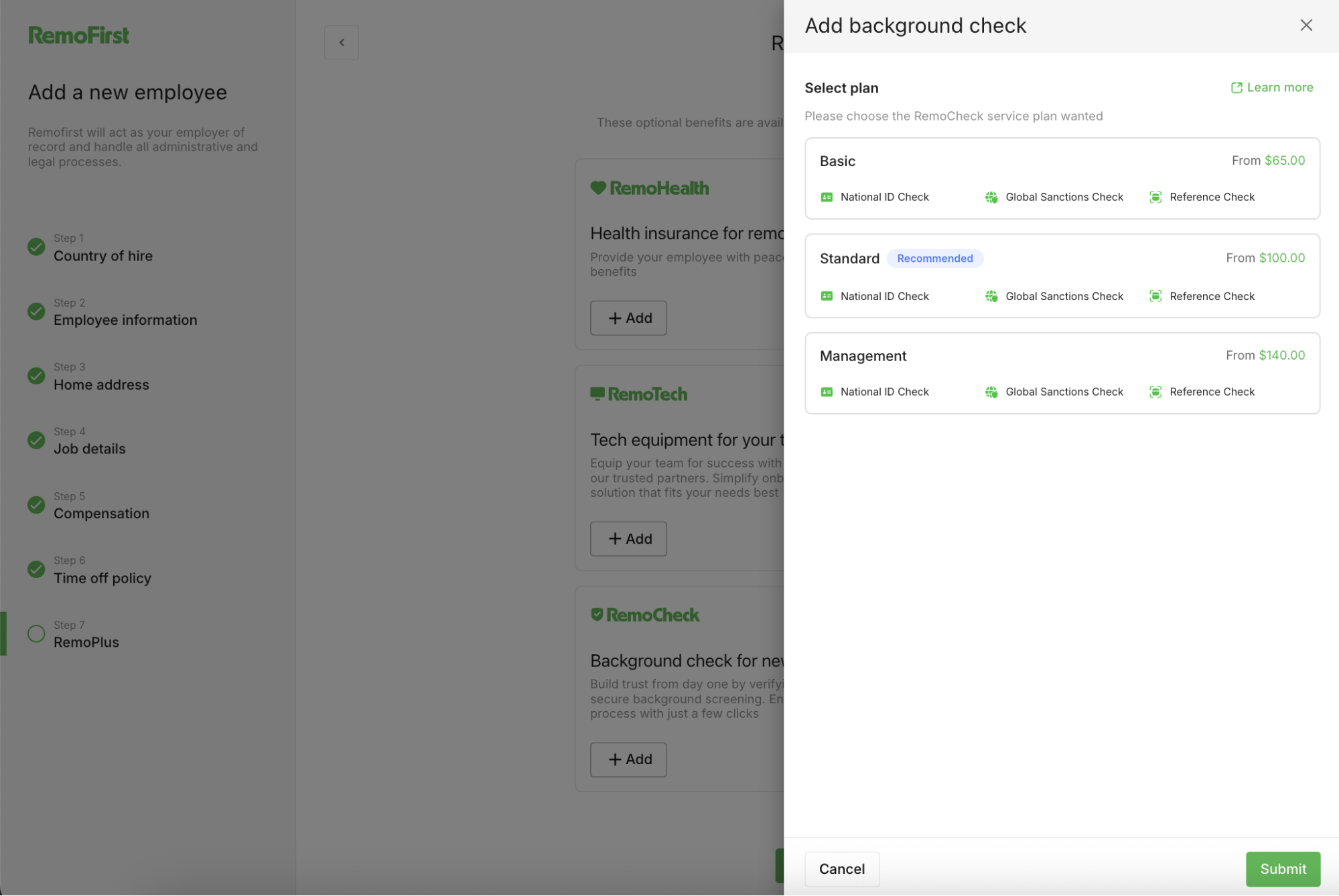Click Add under the RemoCheck card

click(628, 759)
